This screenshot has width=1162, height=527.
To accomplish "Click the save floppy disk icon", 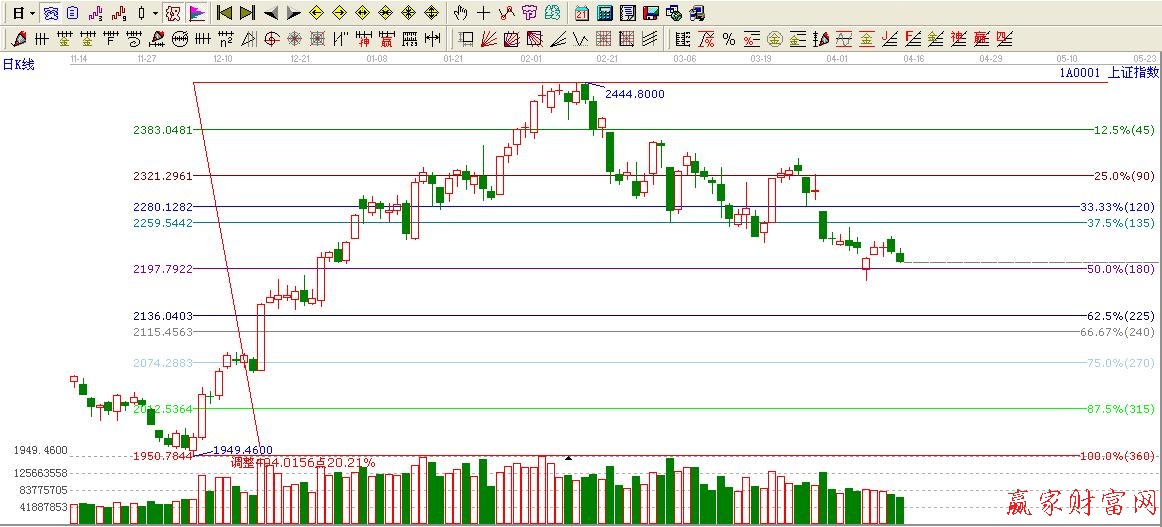I will tap(651, 13).
